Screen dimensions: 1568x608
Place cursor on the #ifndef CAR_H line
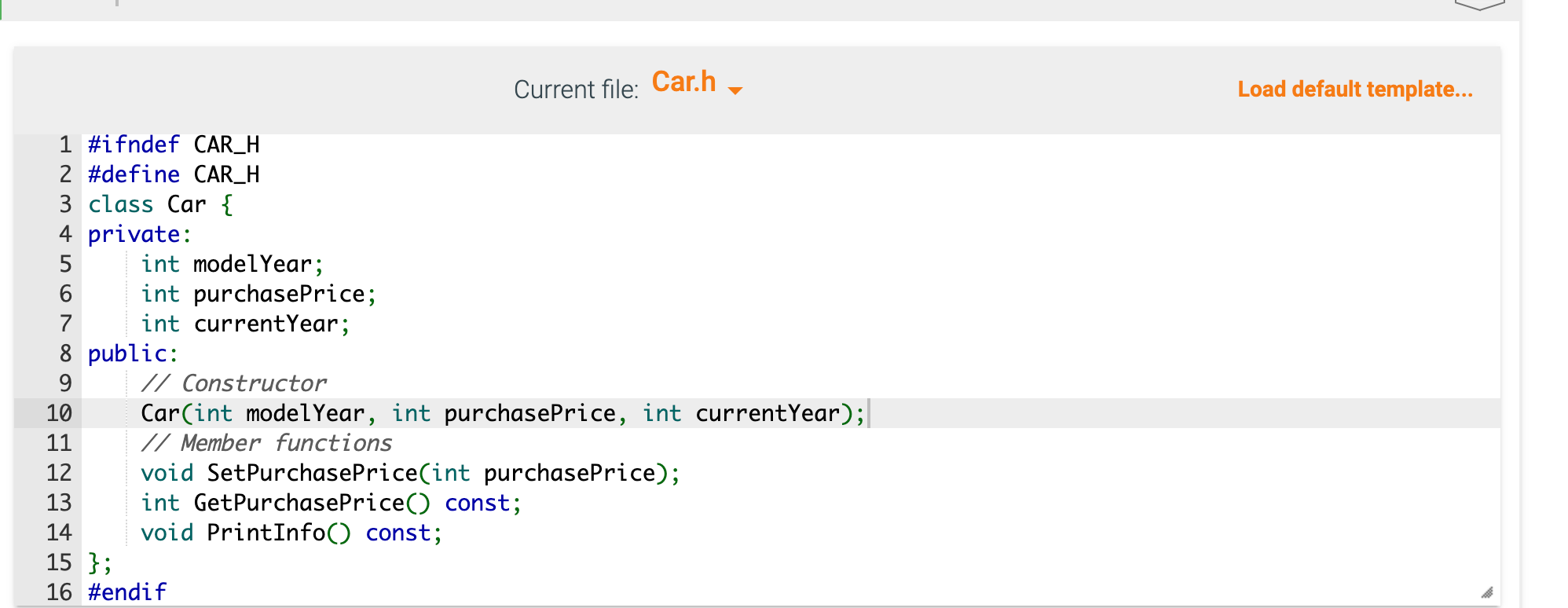[174, 144]
